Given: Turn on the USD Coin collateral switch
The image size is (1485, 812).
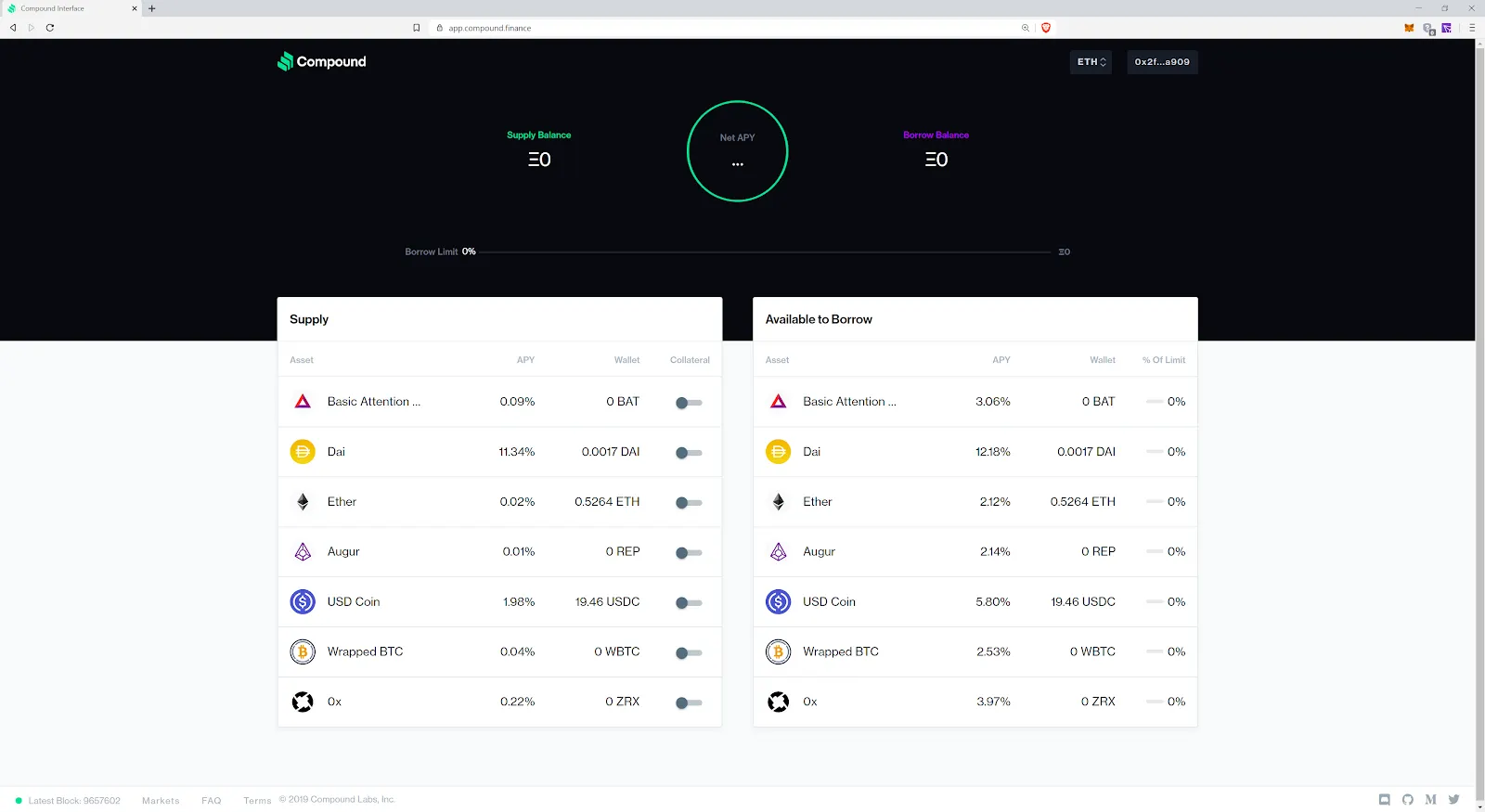Looking at the screenshot, I should point(689,603).
